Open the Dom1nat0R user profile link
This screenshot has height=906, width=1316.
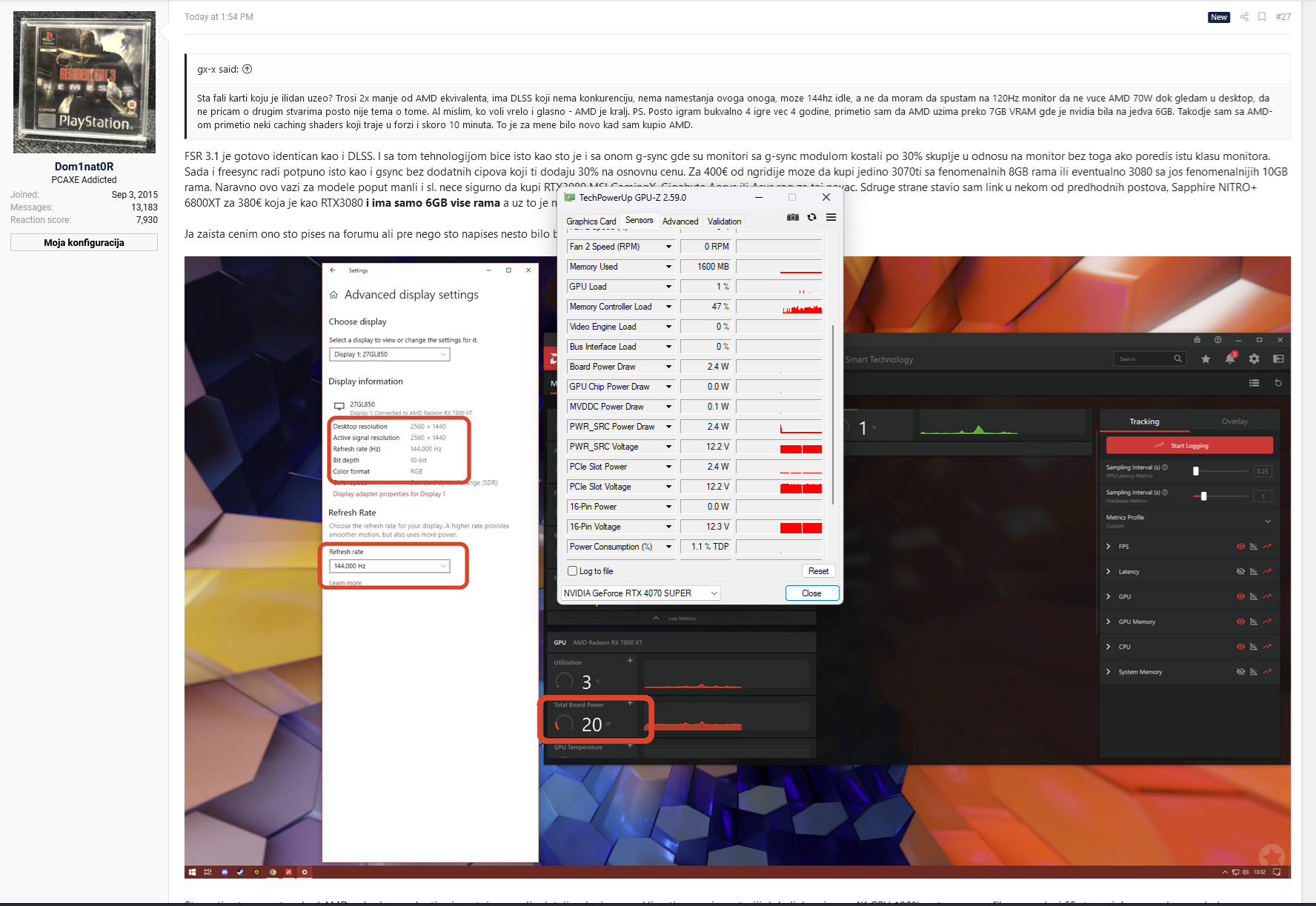coord(84,167)
